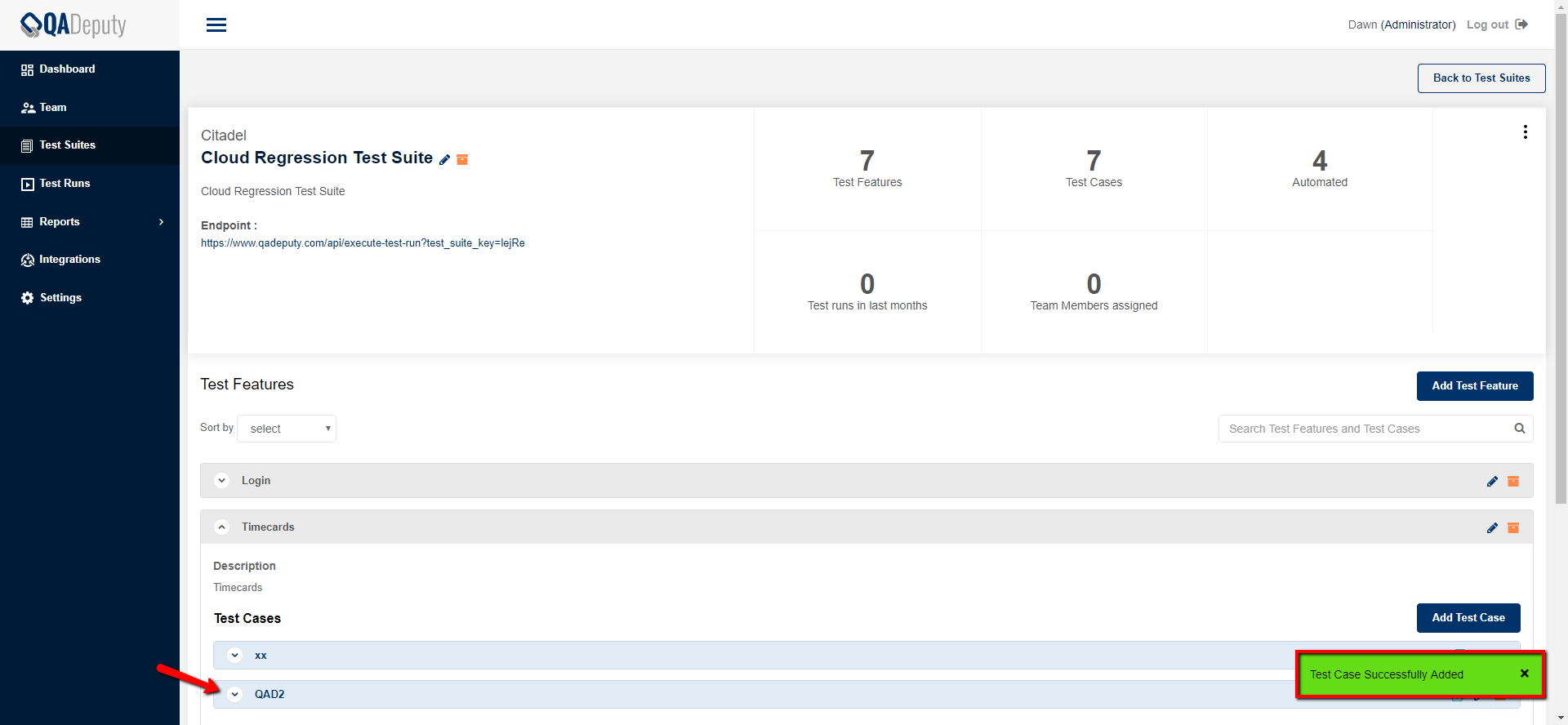The height and width of the screenshot is (725, 1568).
Task: Click the Login feature title
Action: tap(256, 481)
